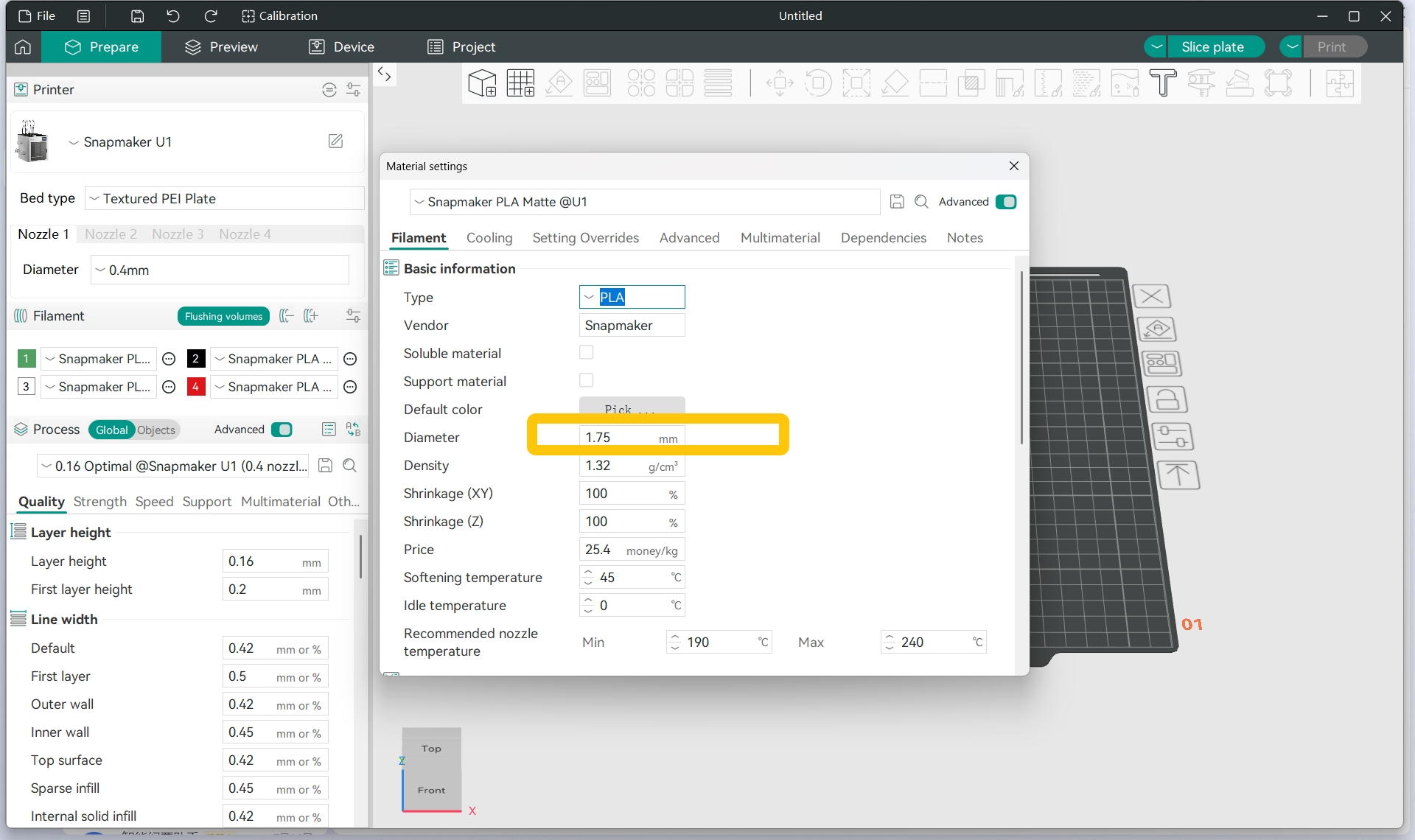1415x840 pixels.
Task: Click the edit printer preset icon
Action: point(335,141)
